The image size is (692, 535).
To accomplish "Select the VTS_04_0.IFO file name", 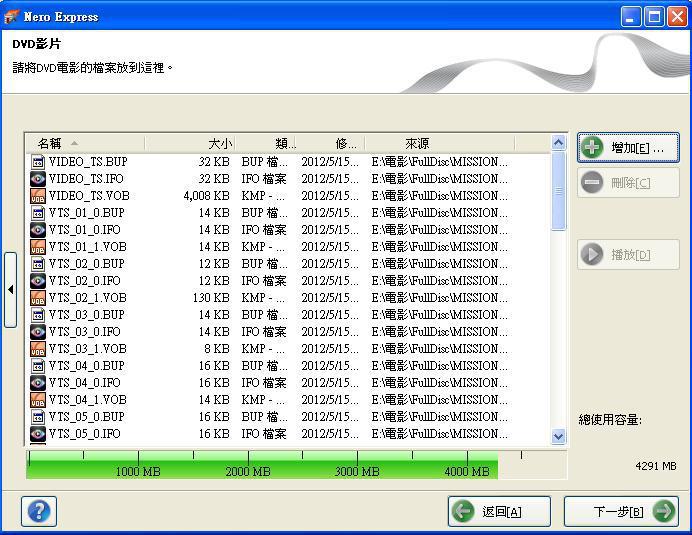I will pyautogui.click(x=85, y=383).
